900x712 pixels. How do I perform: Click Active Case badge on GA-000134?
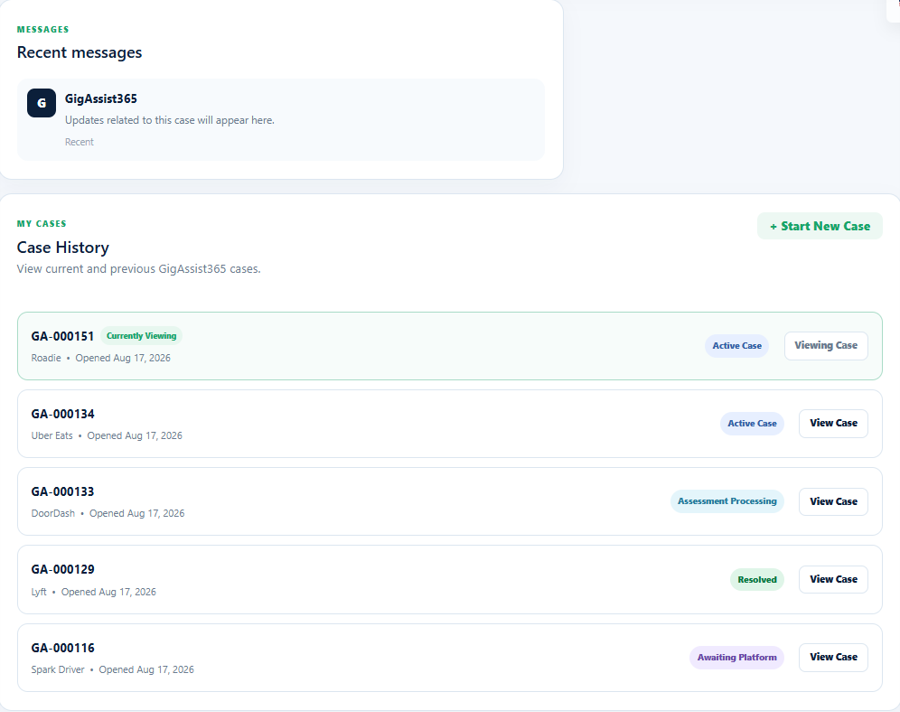click(x=752, y=423)
